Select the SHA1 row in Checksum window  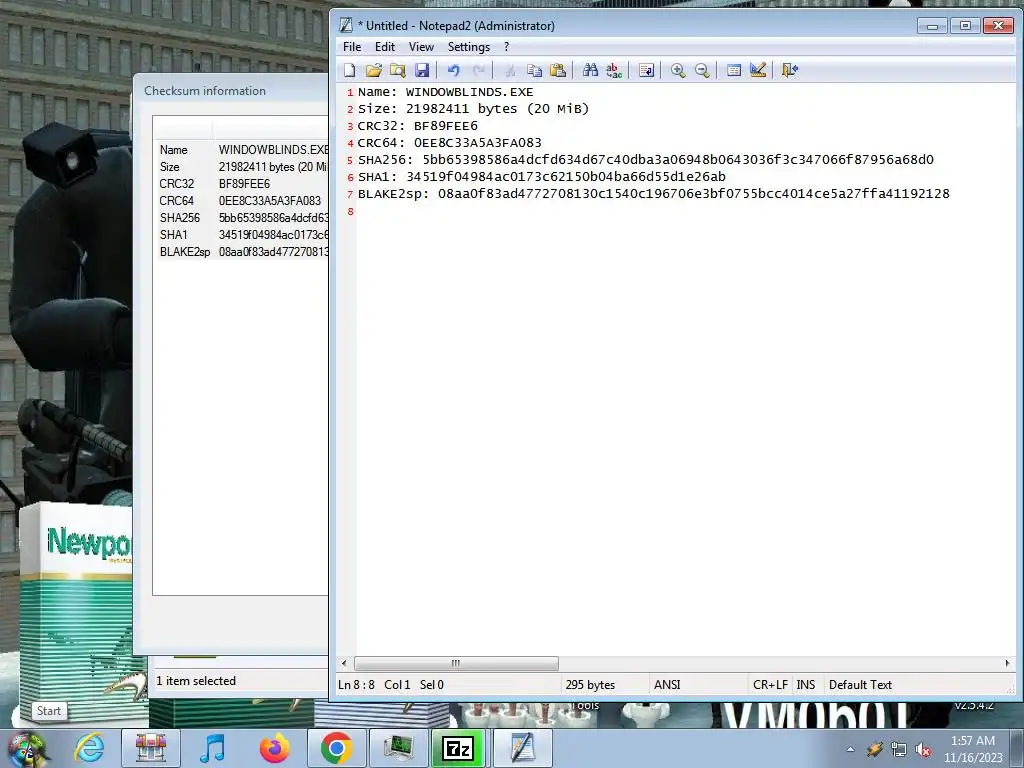coord(243,235)
